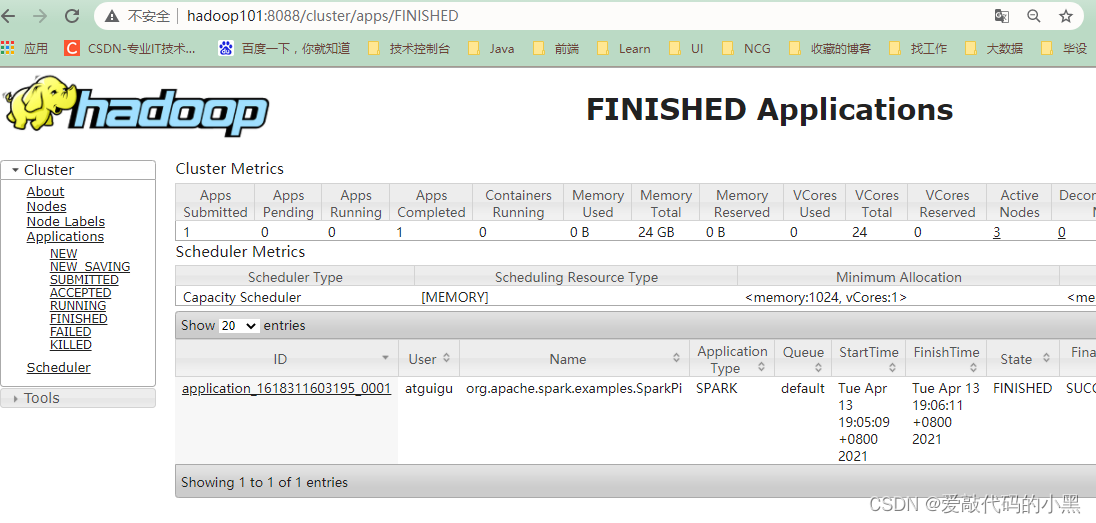Screen dimensions: 1096x523
Task: Bookmark this page with the star icon
Action: (x=1065, y=16)
